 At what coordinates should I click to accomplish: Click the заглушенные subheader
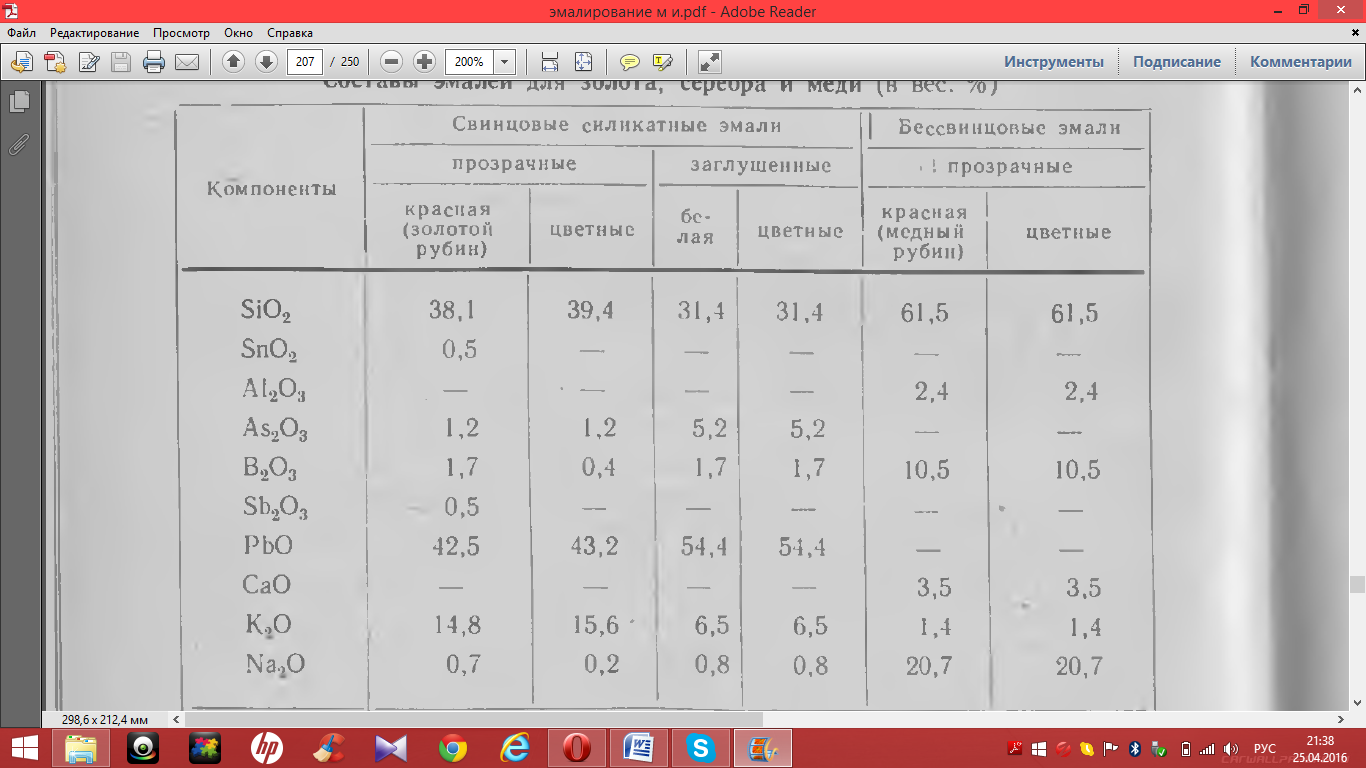[761, 166]
